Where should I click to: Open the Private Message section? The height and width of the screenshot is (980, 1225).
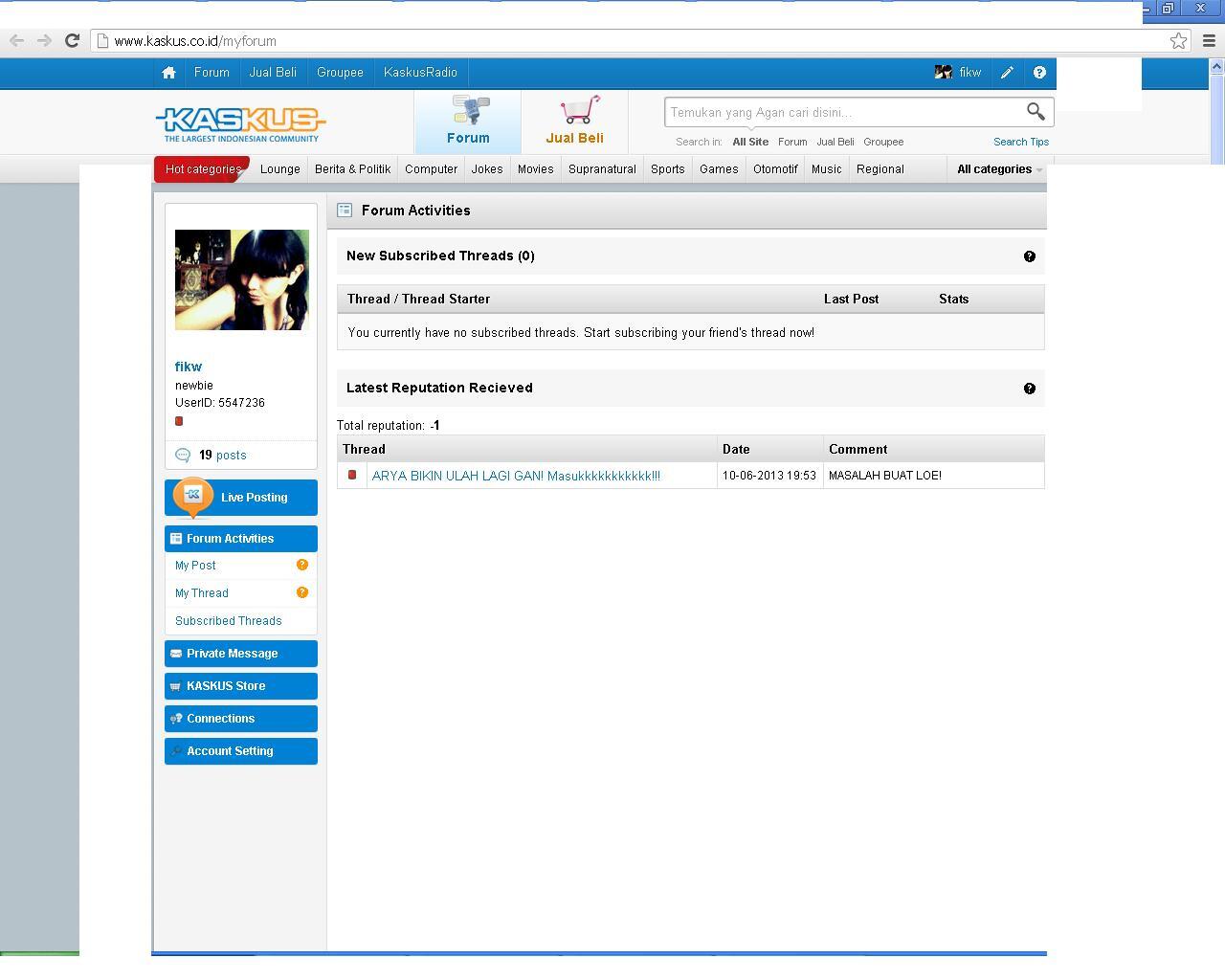(241, 654)
